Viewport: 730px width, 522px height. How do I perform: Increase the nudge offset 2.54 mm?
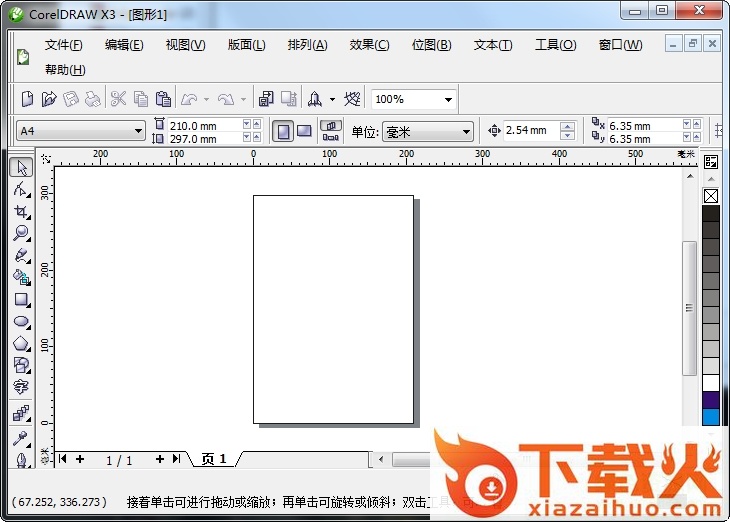pyautogui.click(x=567, y=126)
